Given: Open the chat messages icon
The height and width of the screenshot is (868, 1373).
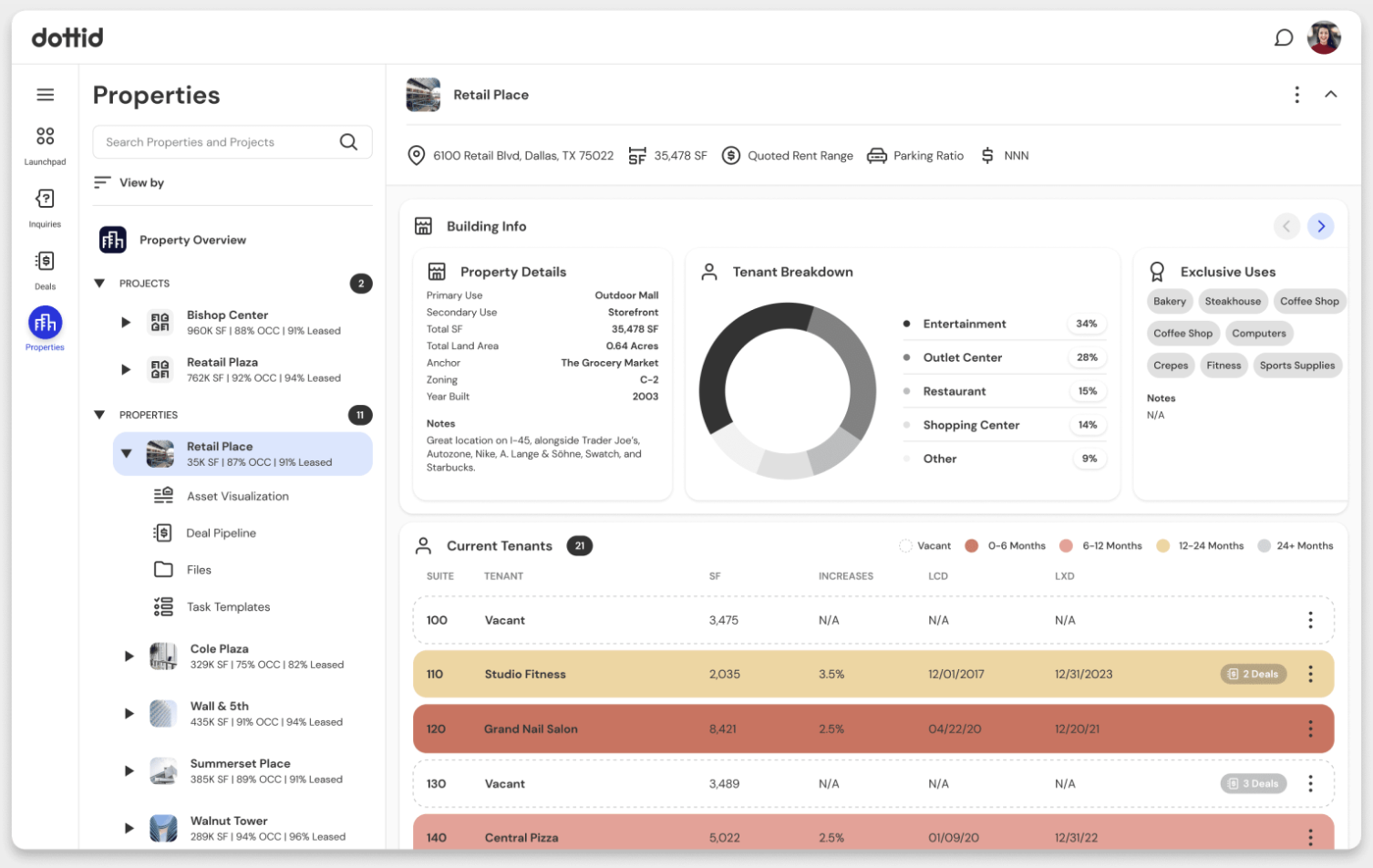Looking at the screenshot, I should [x=1283, y=37].
